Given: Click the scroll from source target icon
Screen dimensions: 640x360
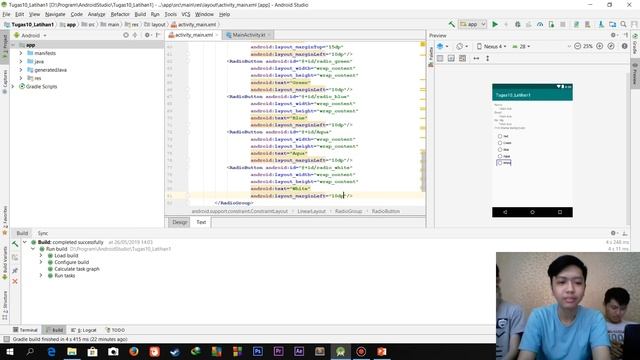Looking at the screenshot, I should [x=126, y=36].
